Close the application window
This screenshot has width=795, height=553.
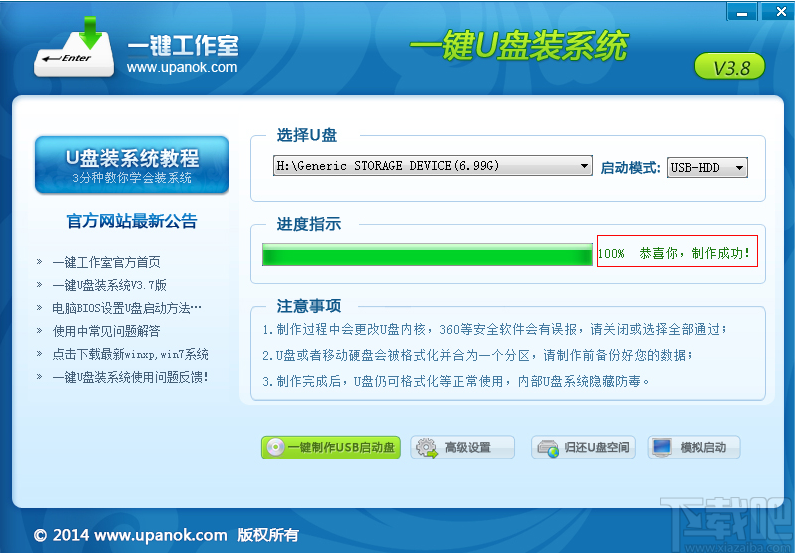point(779,11)
